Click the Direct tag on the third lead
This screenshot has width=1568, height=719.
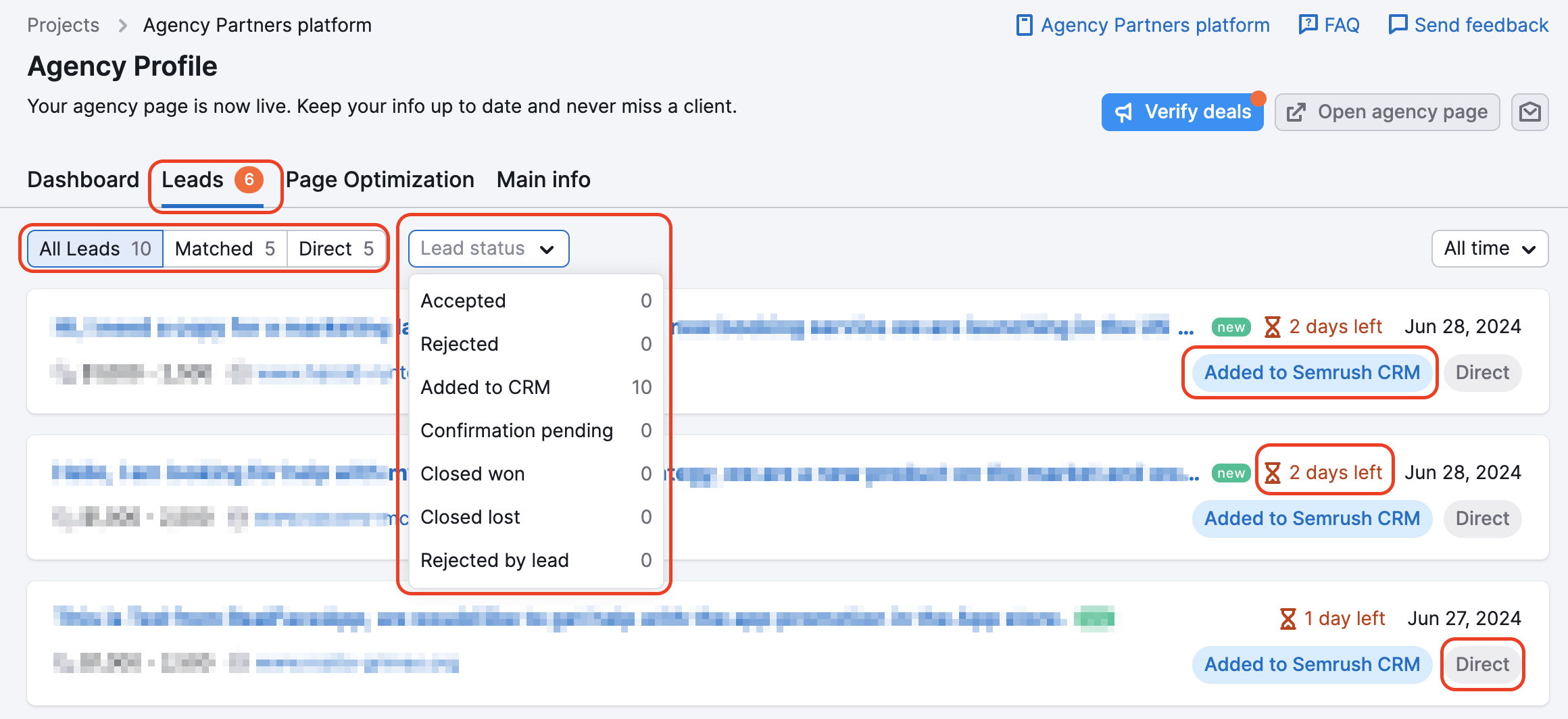click(x=1482, y=664)
